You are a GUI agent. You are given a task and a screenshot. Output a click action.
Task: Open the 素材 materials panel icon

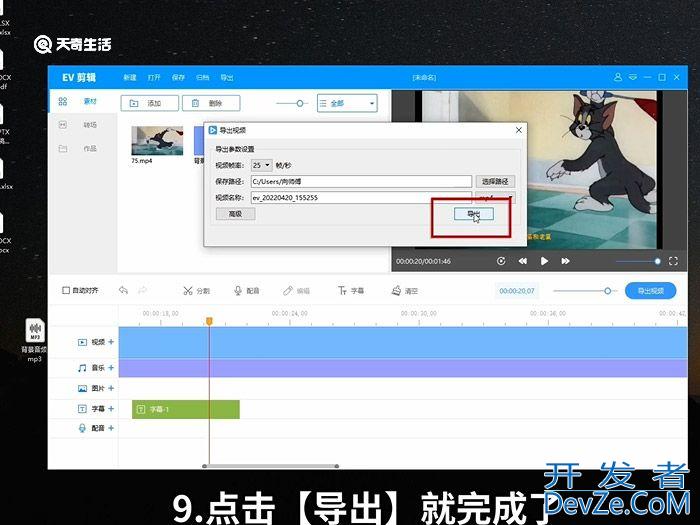point(63,101)
